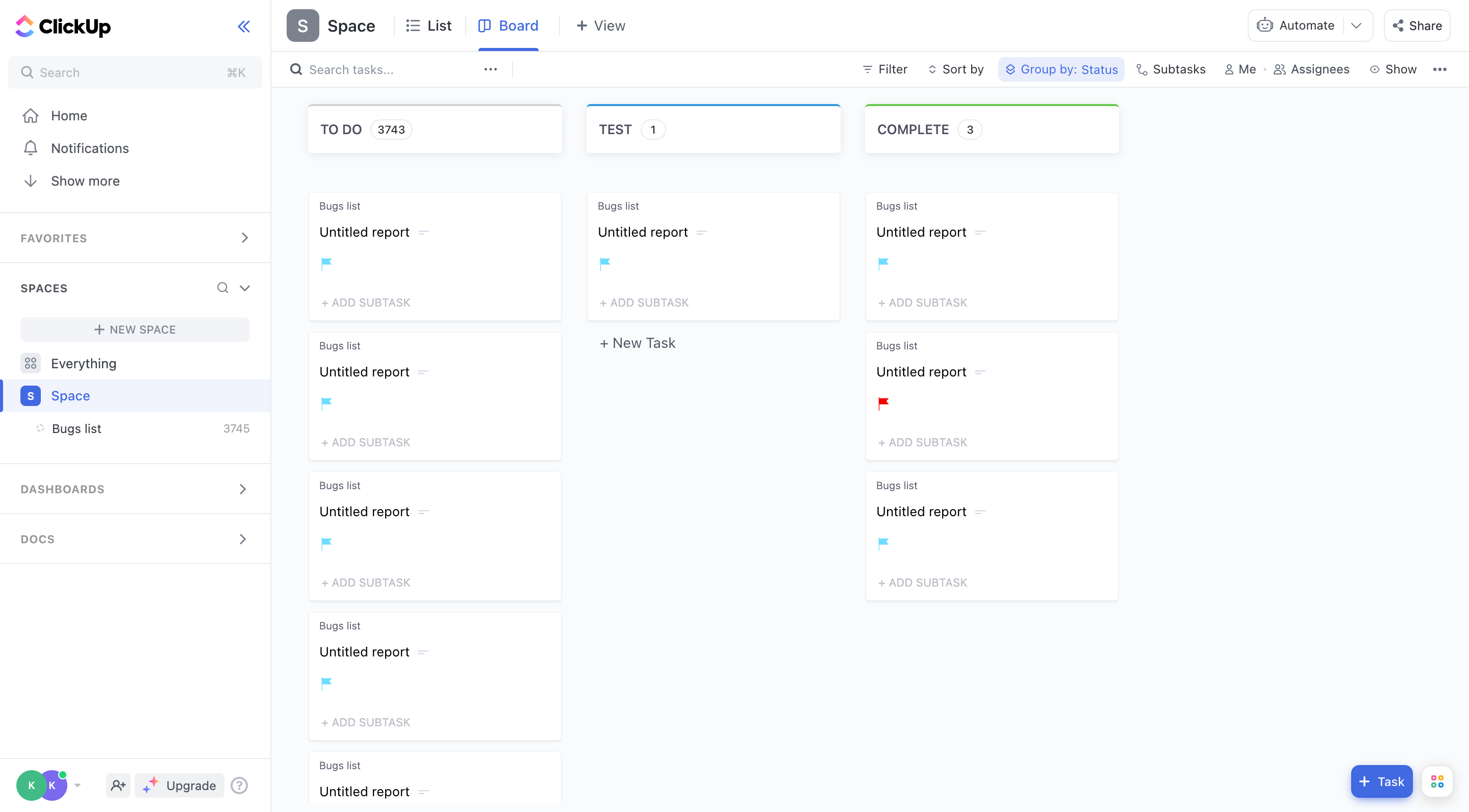1469x812 pixels.
Task: Toggle the Me filter
Action: click(1240, 69)
